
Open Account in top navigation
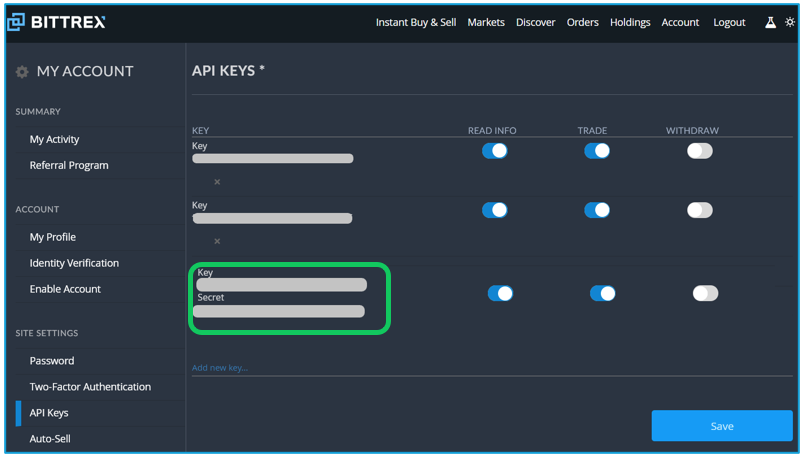(680, 23)
